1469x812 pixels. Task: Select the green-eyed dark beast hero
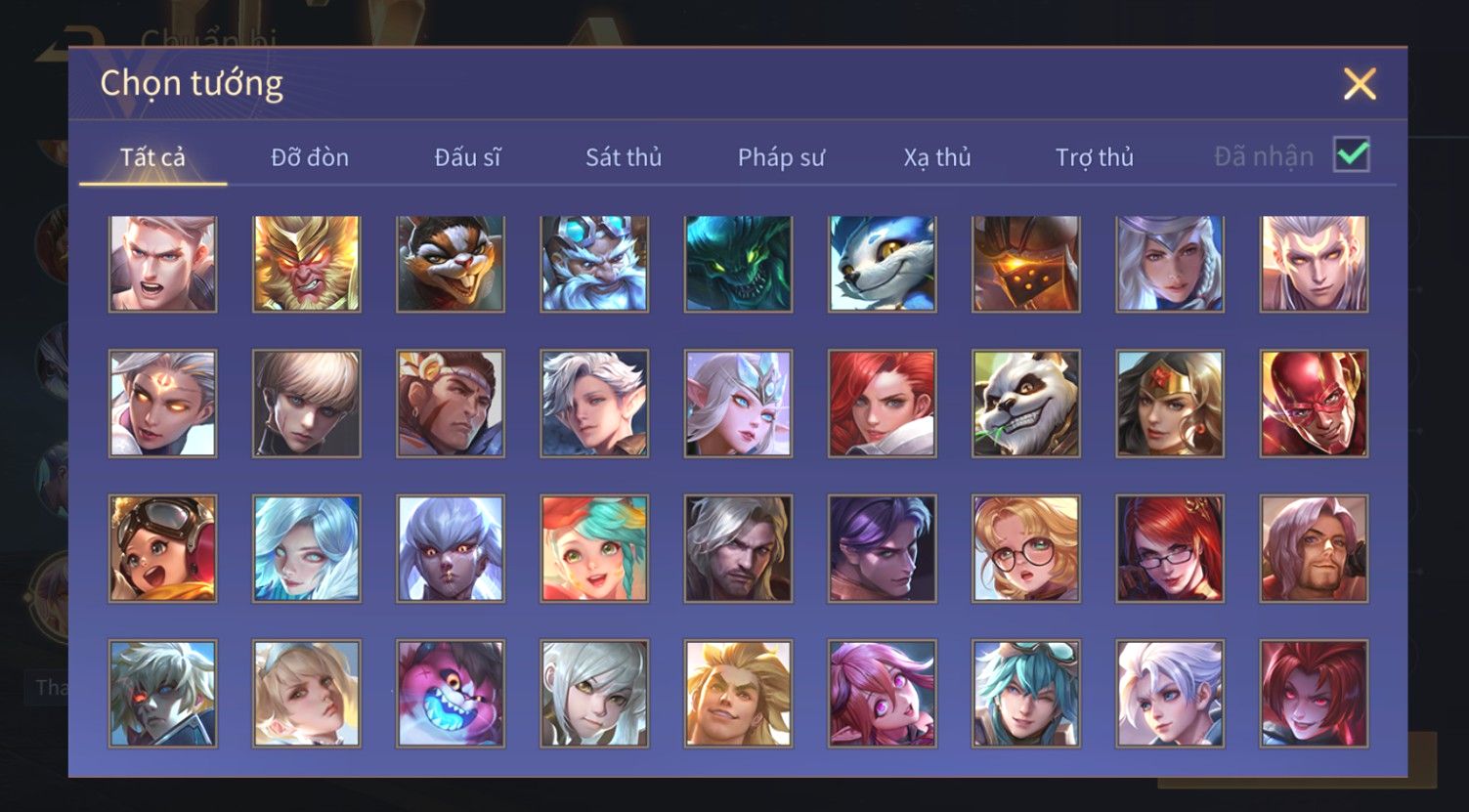click(738, 263)
